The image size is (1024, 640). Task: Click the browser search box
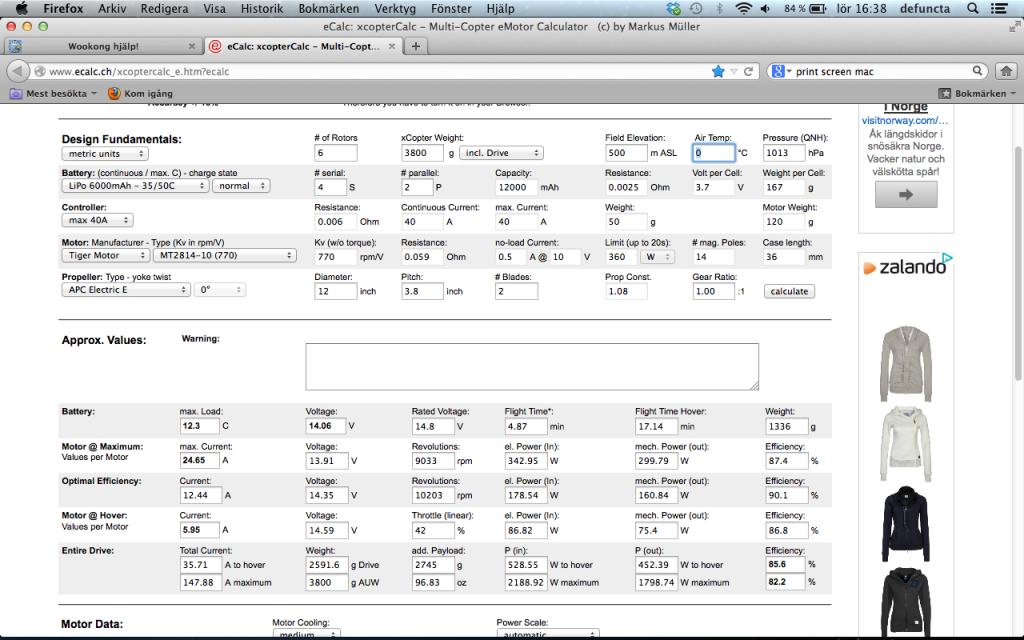click(877, 71)
